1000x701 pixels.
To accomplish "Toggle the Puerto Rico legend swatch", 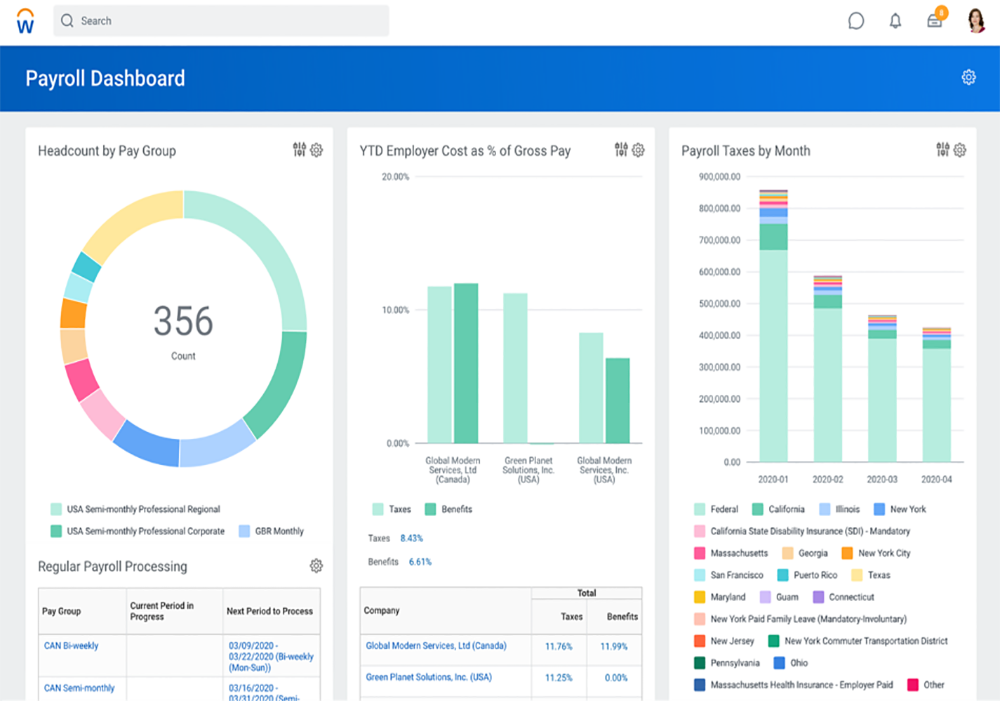I will coord(783,575).
